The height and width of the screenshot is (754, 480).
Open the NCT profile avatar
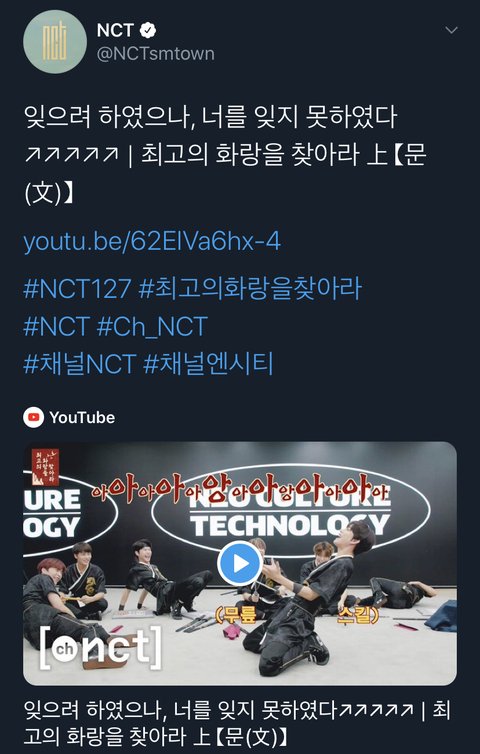(55, 41)
